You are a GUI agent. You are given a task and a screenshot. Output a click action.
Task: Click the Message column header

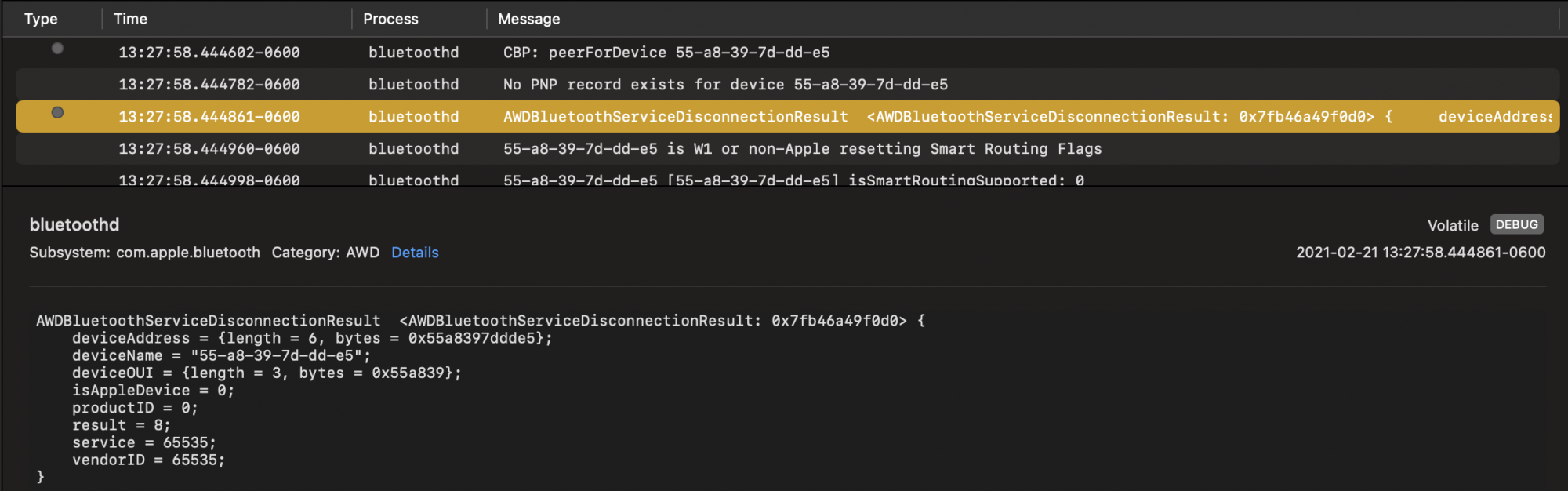pyautogui.click(x=529, y=19)
